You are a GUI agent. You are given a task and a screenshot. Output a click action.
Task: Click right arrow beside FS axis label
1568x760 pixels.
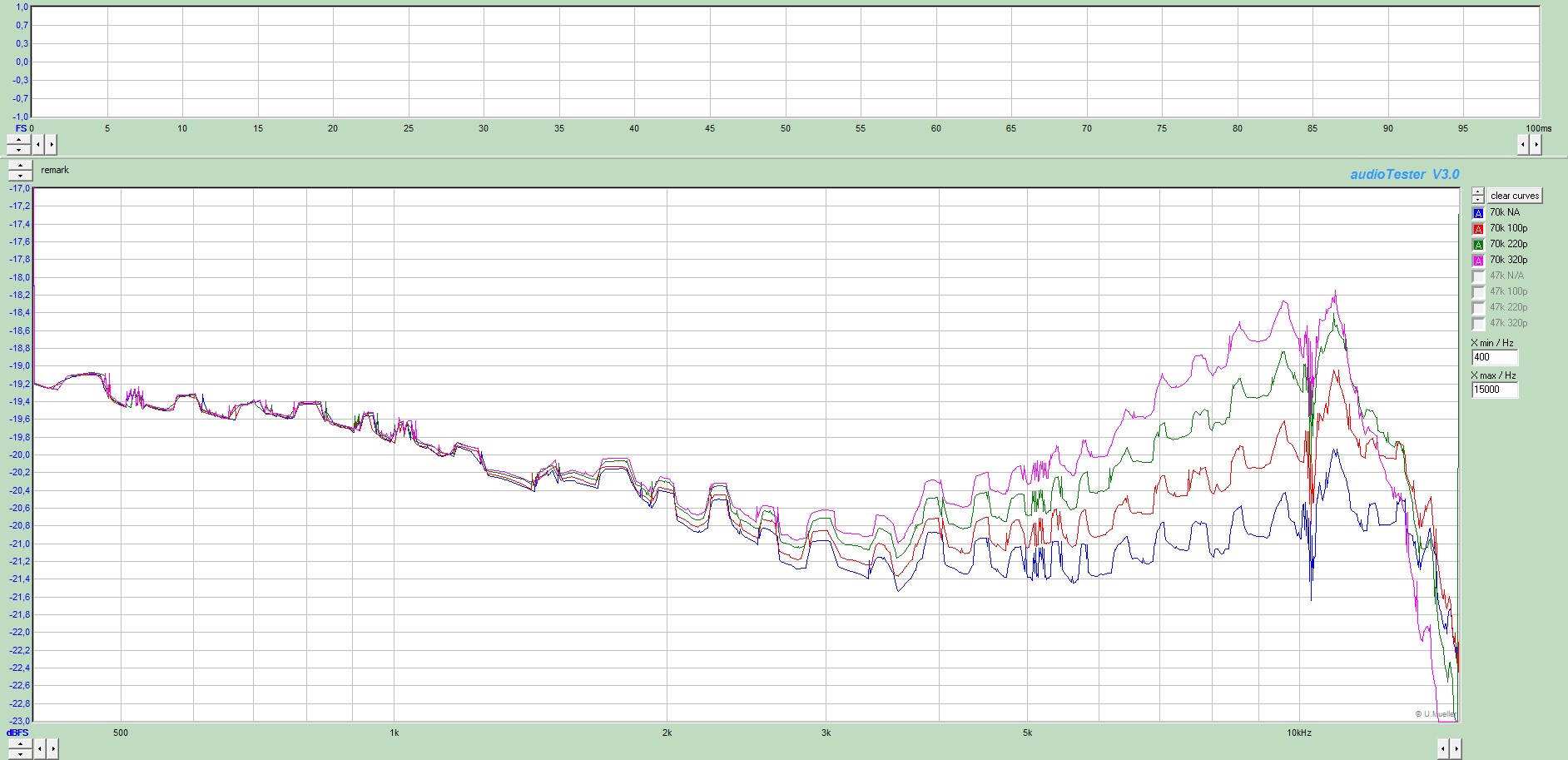tap(52, 145)
